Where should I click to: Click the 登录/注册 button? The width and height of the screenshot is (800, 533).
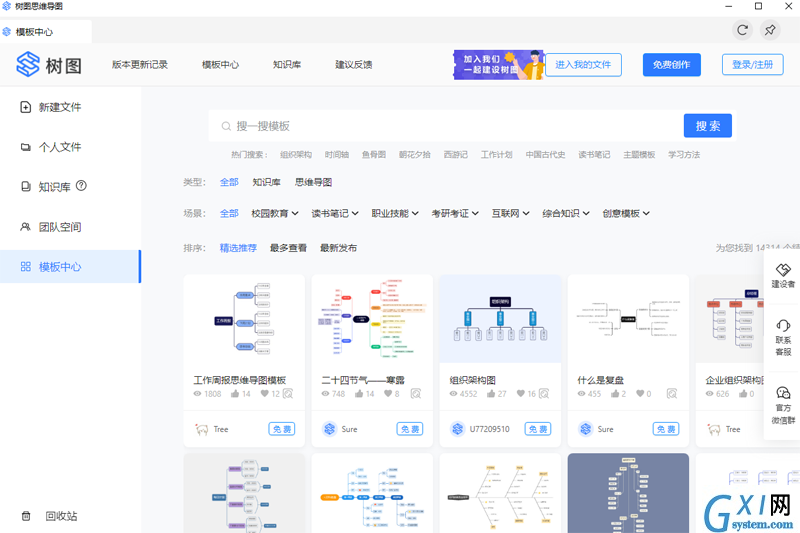[753, 65]
